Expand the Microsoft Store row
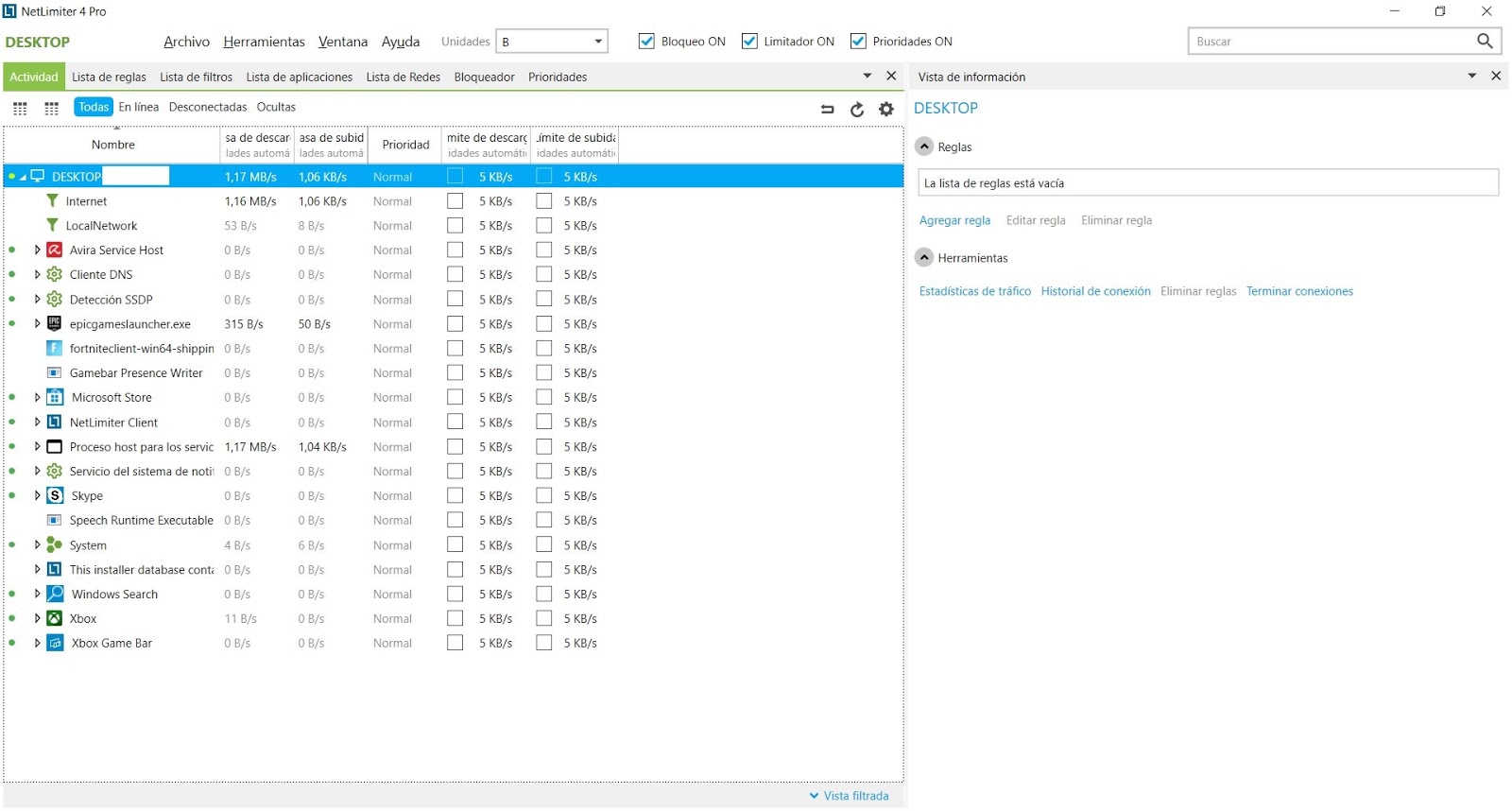The height and width of the screenshot is (811, 1512). (37, 397)
